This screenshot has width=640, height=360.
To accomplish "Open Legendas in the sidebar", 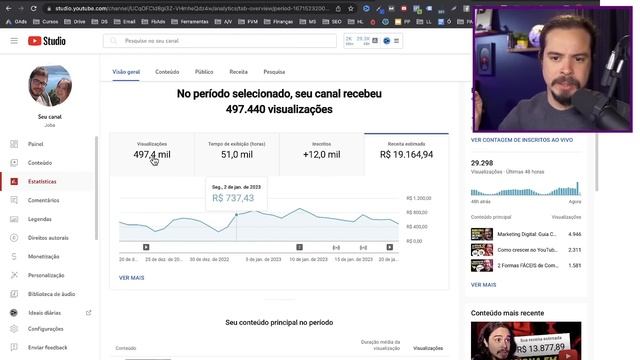I will [x=40, y=219].
